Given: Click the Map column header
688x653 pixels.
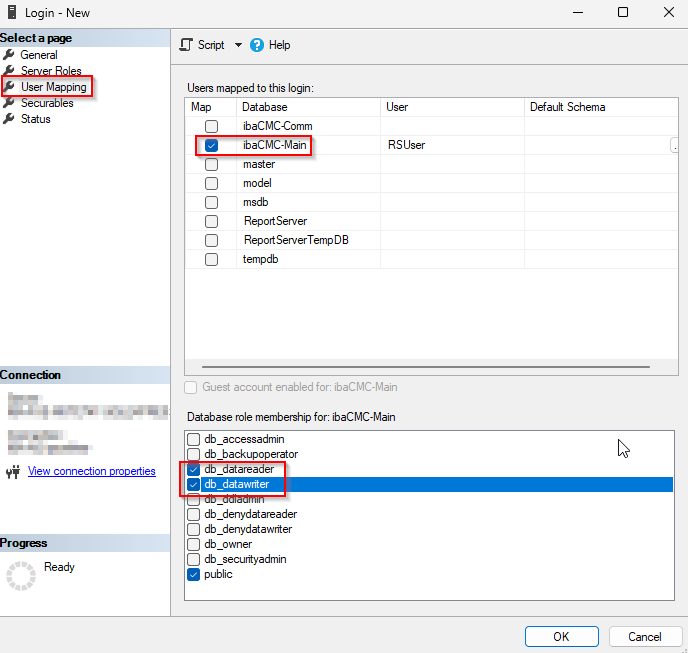Looking at the screenshot, I should [211, 107].
